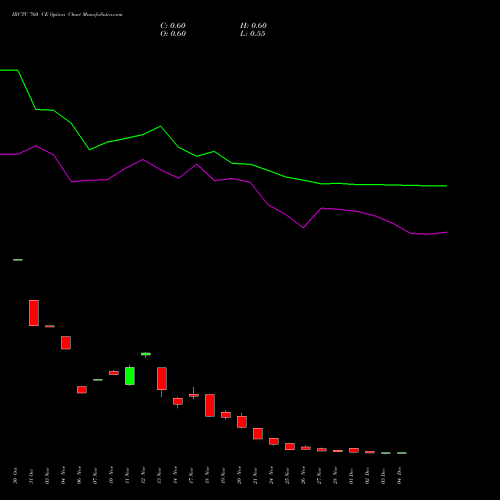Screen dimensions: 500x500
Task: Select the 02 Dec date label
Action: [367, 476]
